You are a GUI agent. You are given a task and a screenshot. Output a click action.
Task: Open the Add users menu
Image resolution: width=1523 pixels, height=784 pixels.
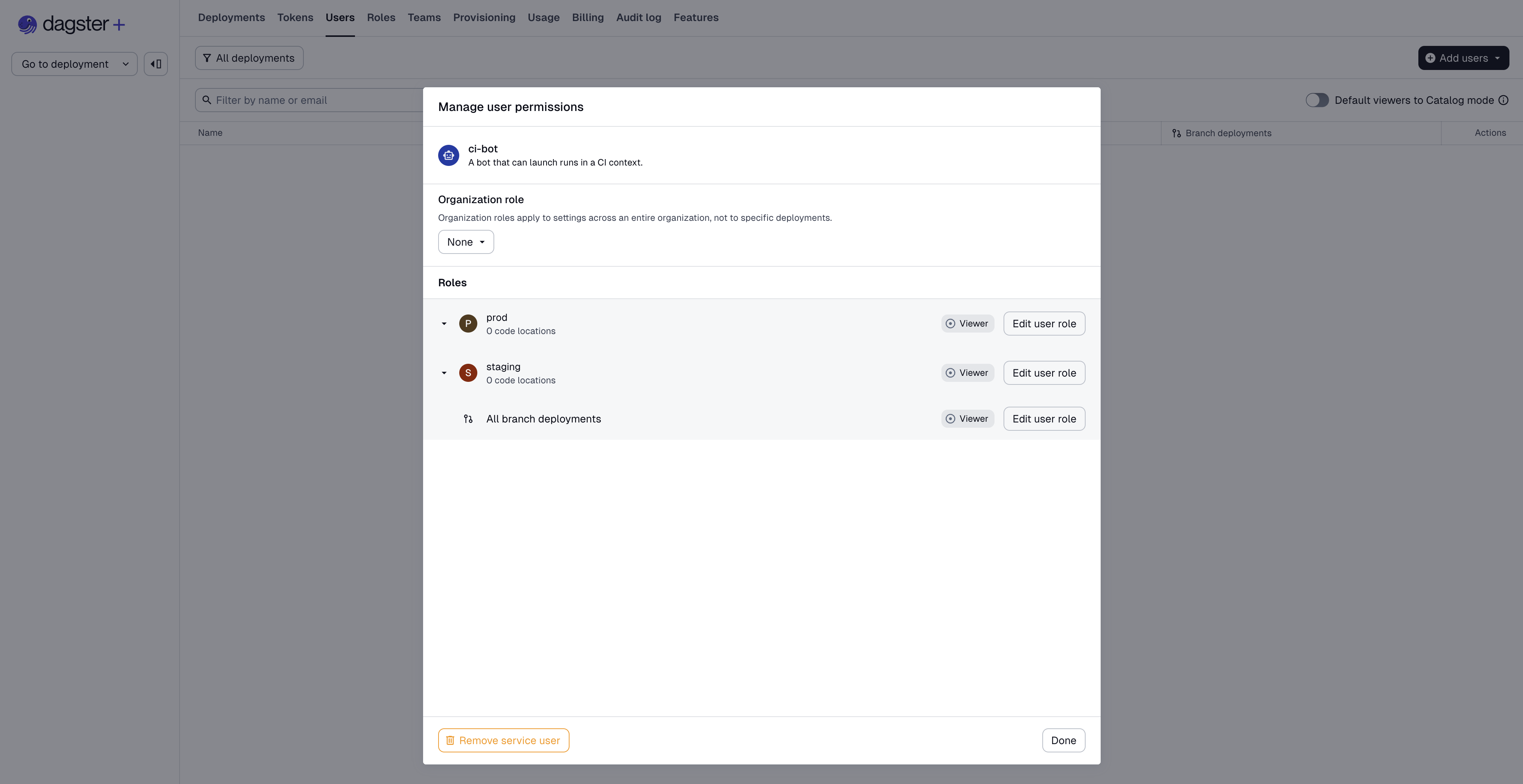click(x=1463, y=57)
